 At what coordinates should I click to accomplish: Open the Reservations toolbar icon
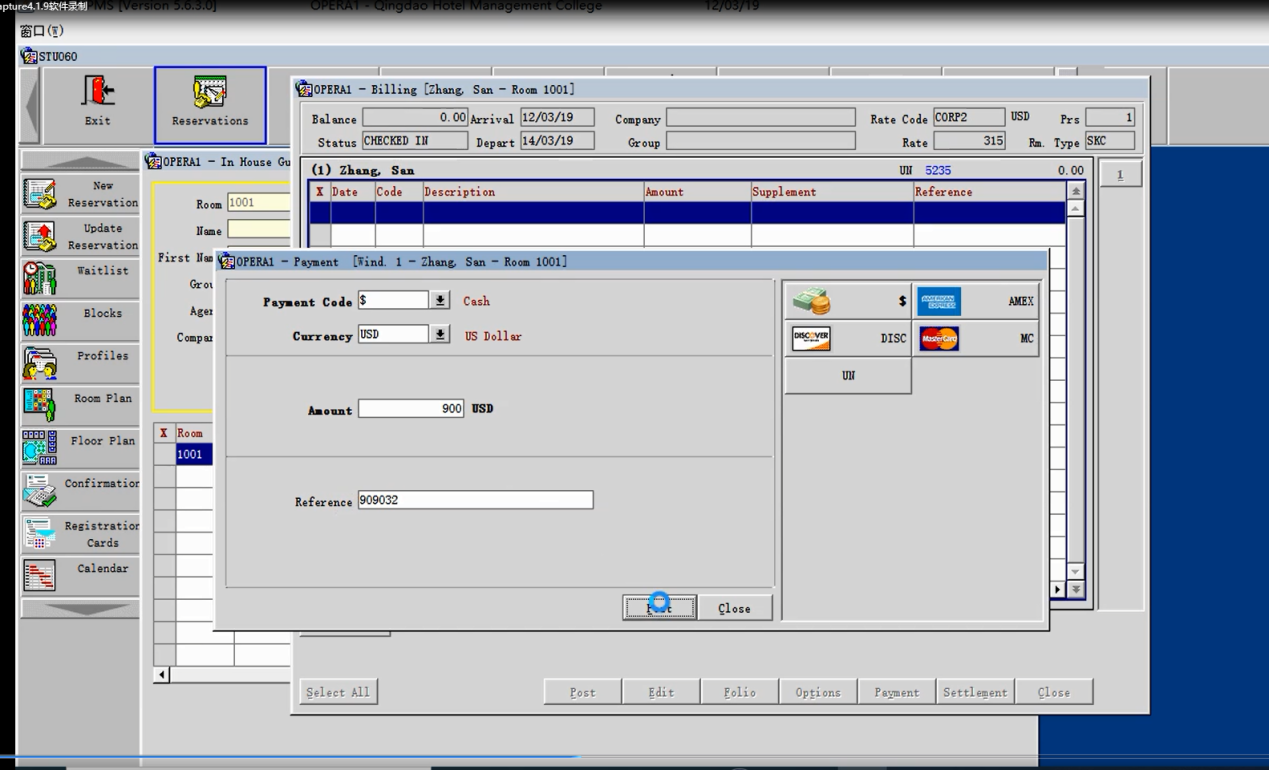pyautogui.click(x=210, y=95)
